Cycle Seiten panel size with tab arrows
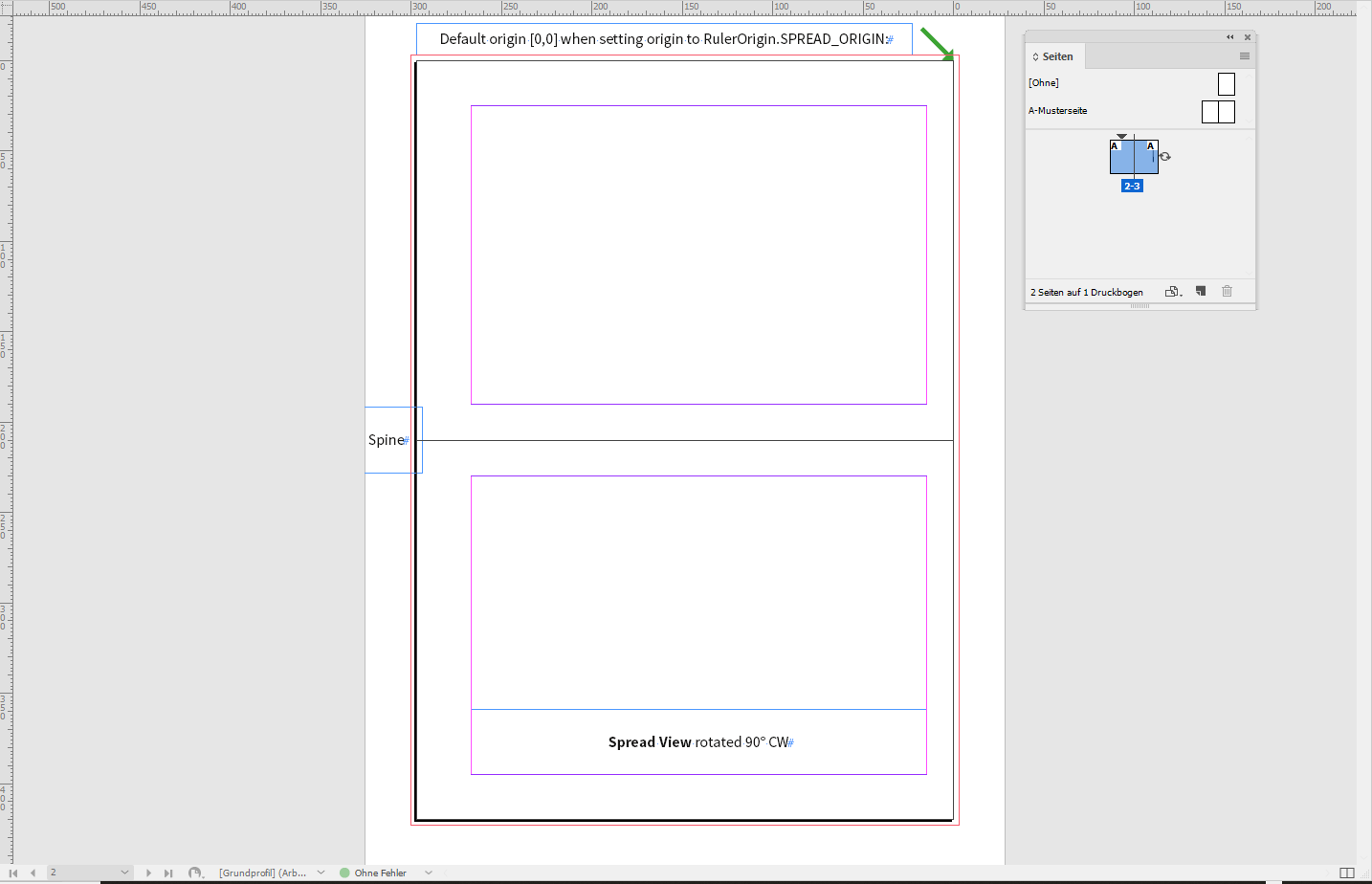1372x884 pixels. [x=1035, y=56]
